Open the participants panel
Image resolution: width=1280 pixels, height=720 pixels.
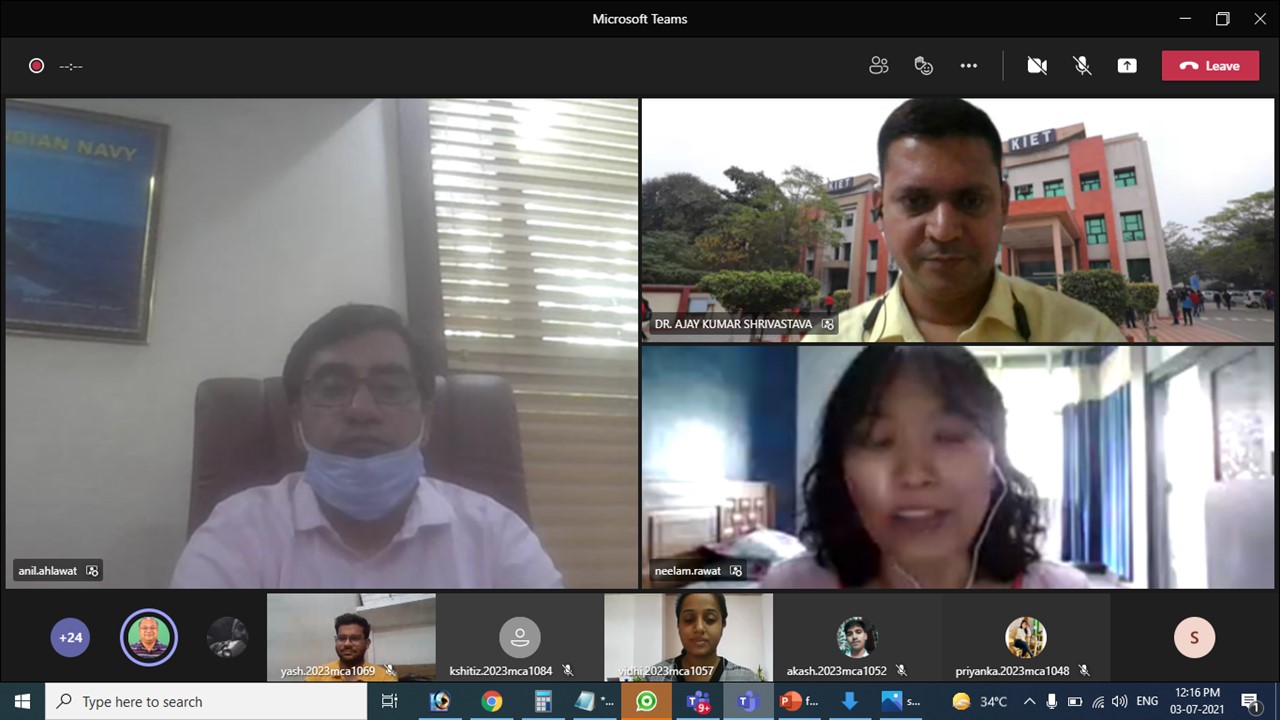(878, 66)
